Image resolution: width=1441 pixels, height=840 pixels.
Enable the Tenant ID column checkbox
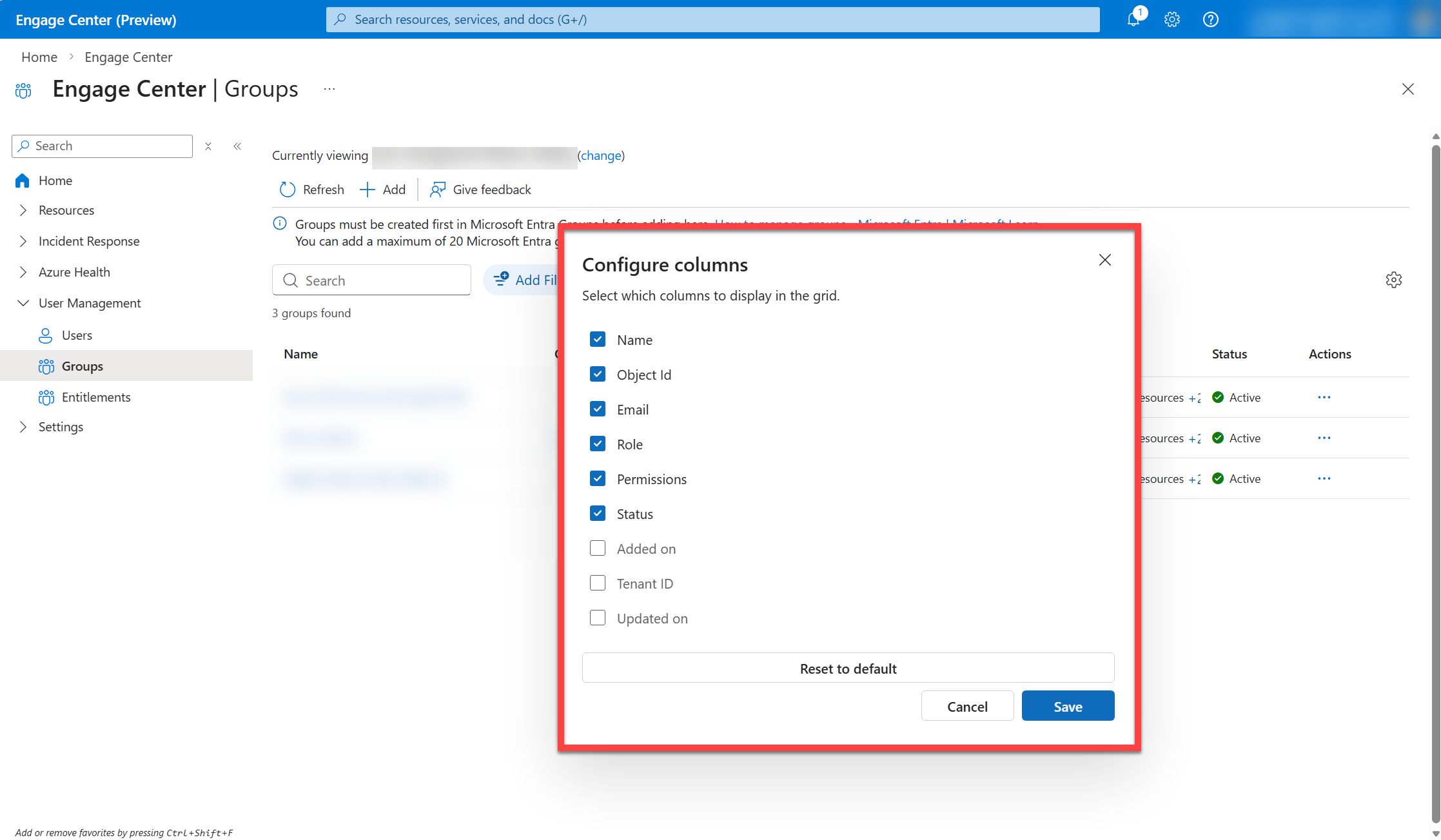pyautogui.click(x=598, y=583)
